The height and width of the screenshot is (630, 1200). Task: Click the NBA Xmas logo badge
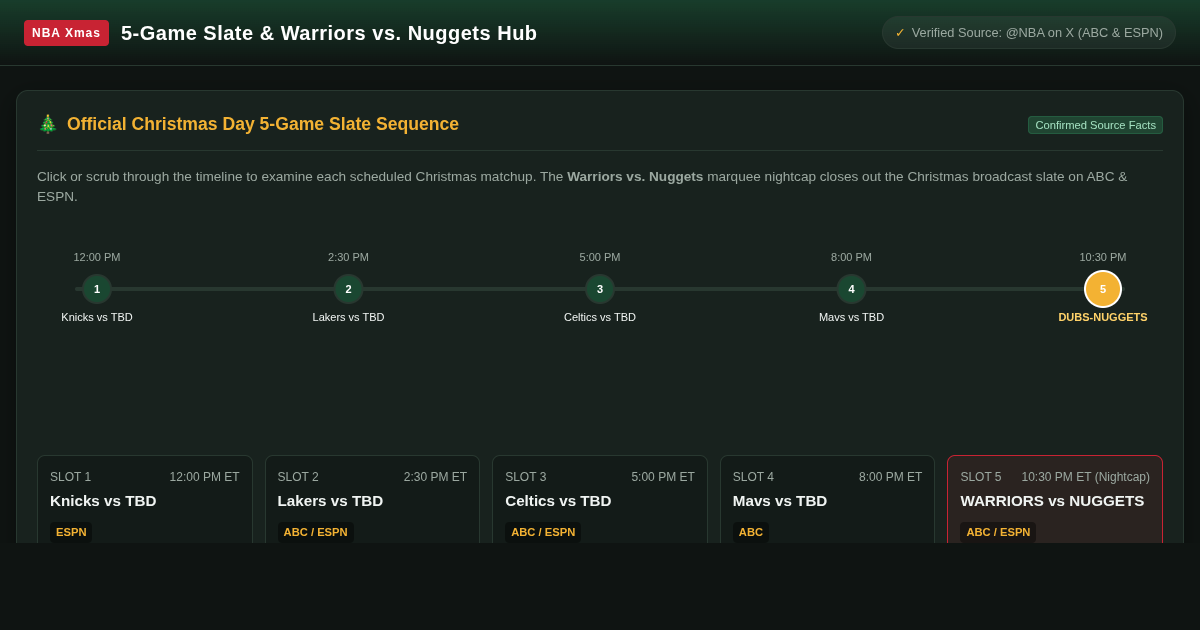pyautogui.click(x=66, y=33)
